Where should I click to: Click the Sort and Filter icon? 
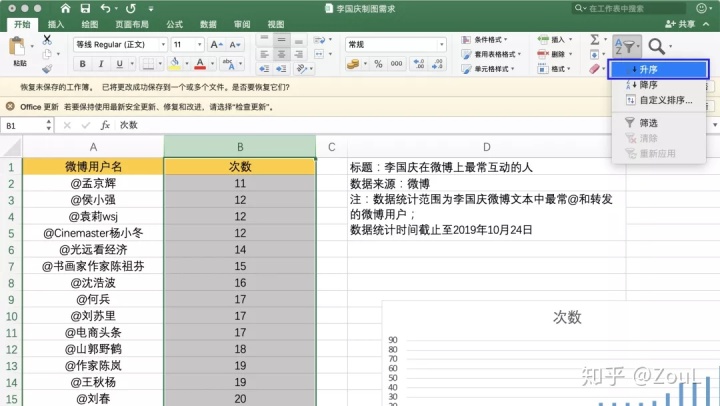coord(626,46)
